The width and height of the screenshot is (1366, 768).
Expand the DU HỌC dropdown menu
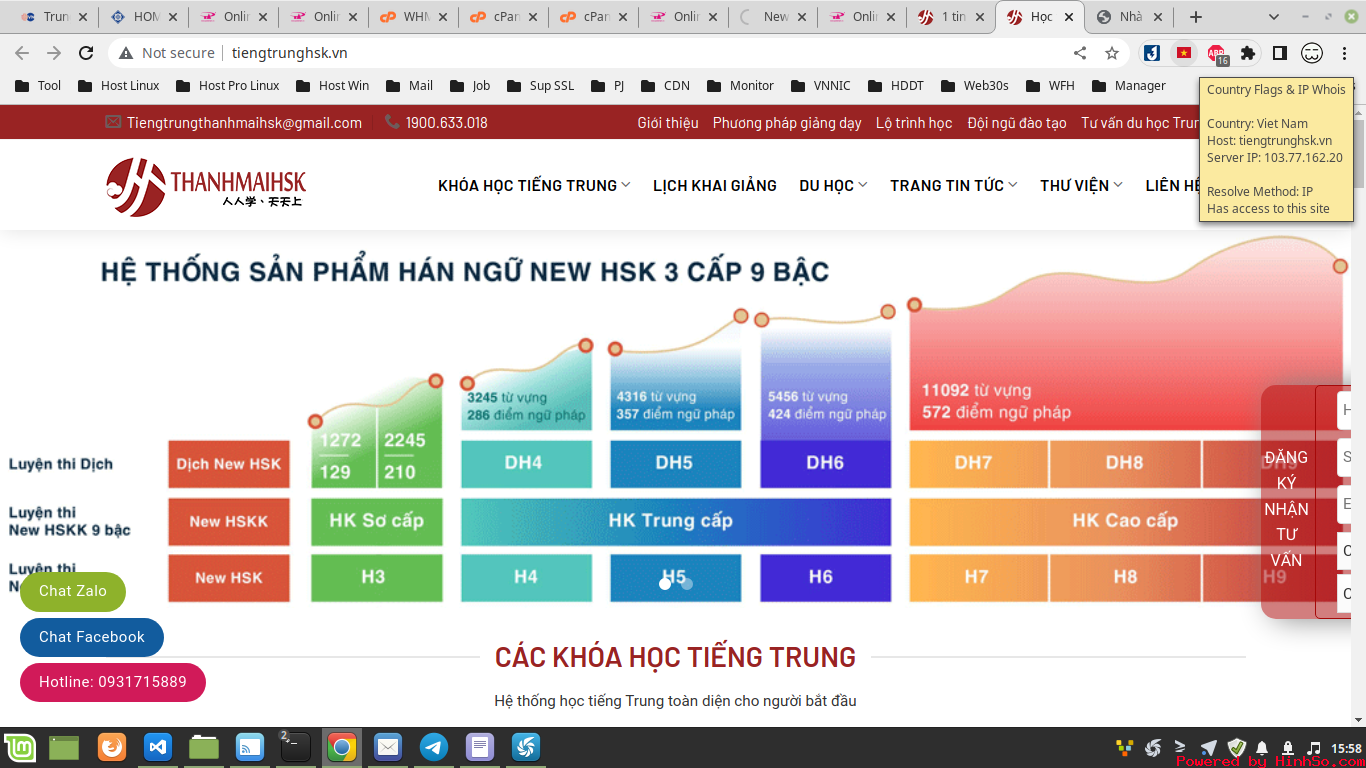833,185
